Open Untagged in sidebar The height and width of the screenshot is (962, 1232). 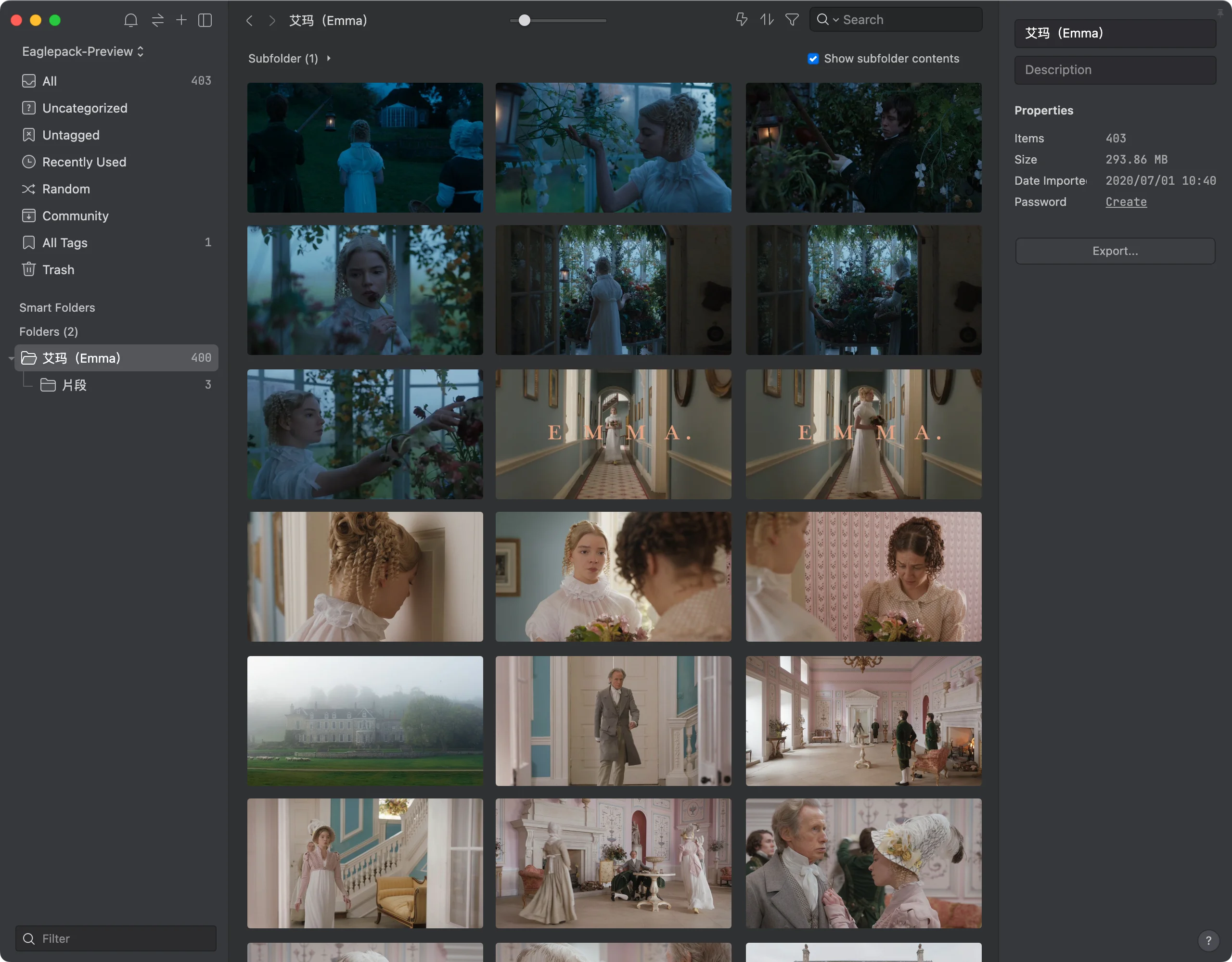pyautogui.click(x=115, y=135)
